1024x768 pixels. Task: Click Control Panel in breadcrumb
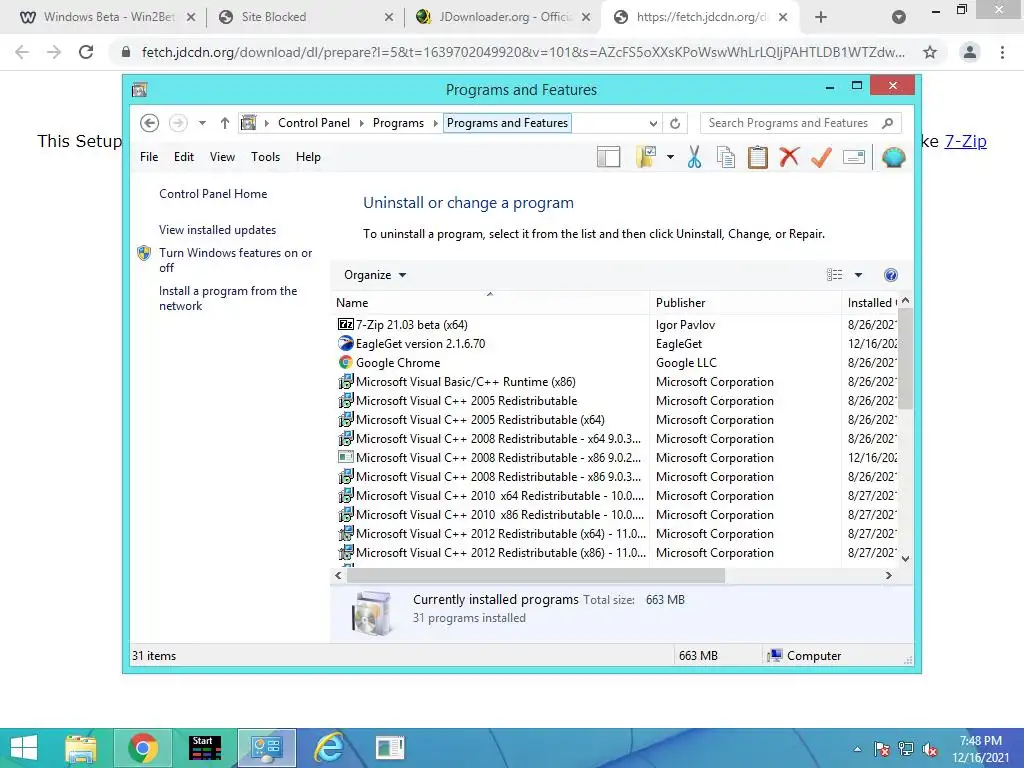coord(313,123)
